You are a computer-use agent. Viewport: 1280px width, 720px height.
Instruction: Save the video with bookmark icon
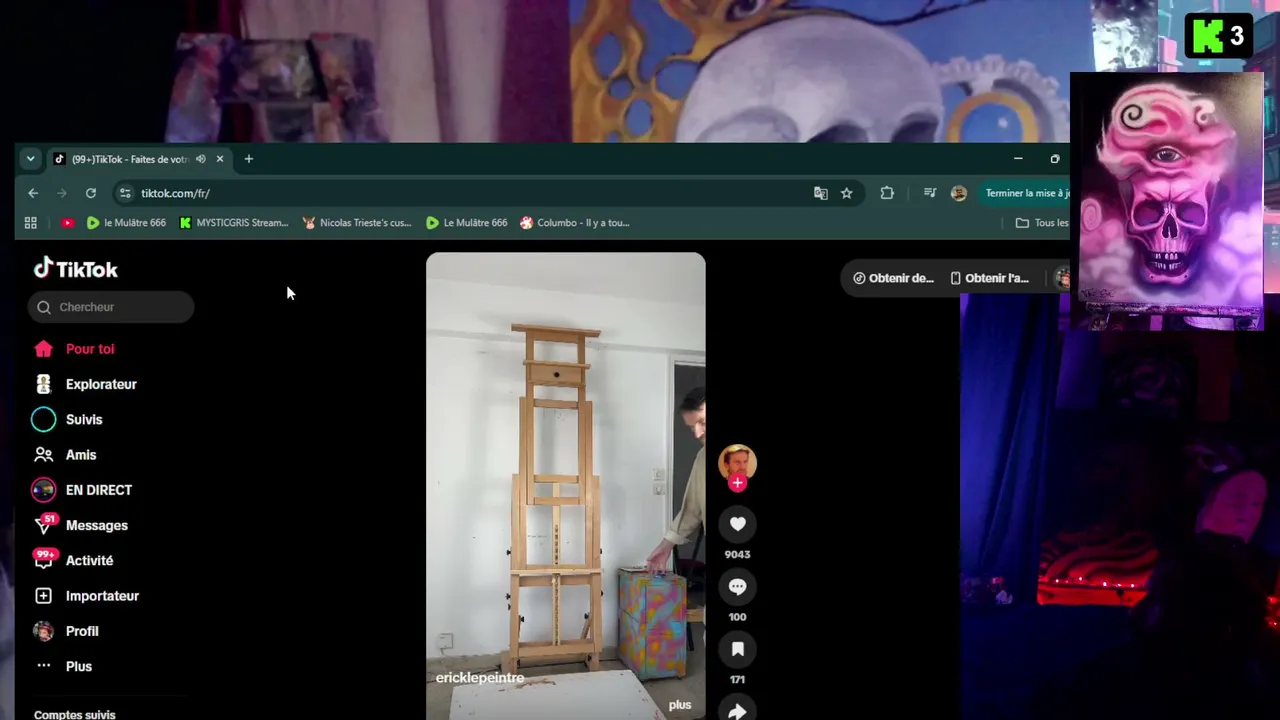(x=737, y=649)
